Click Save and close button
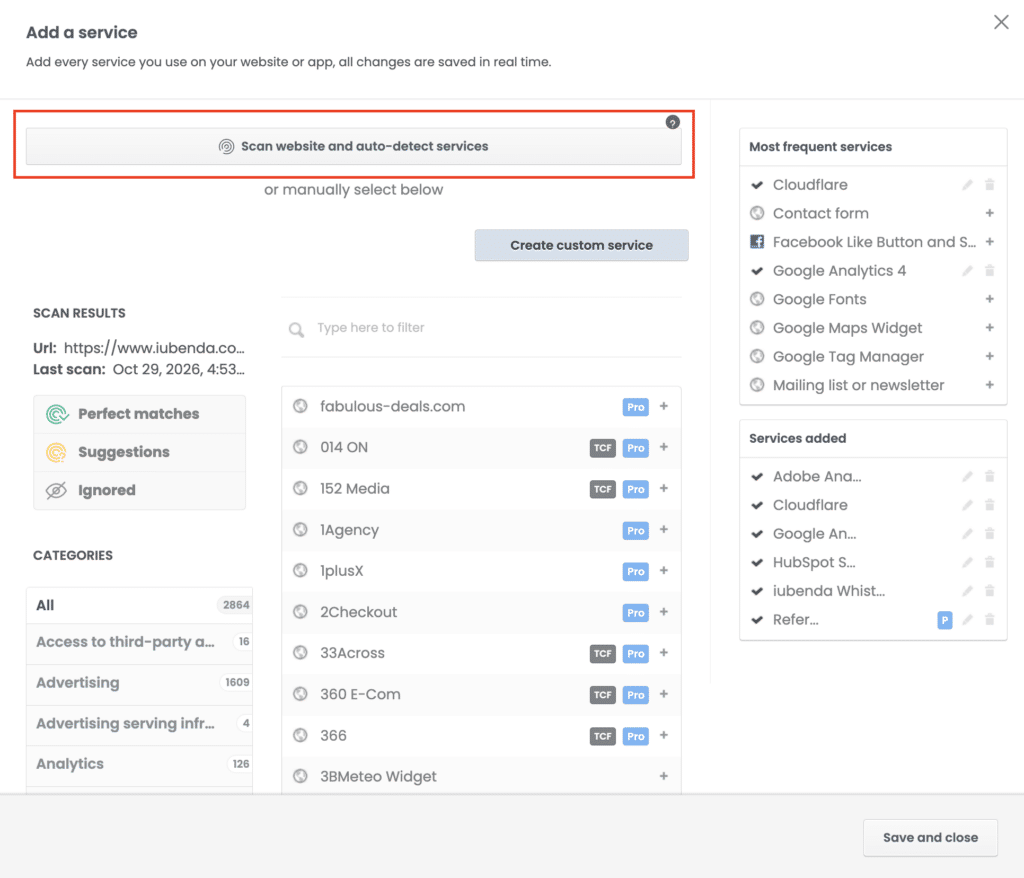 coord(930,837)
